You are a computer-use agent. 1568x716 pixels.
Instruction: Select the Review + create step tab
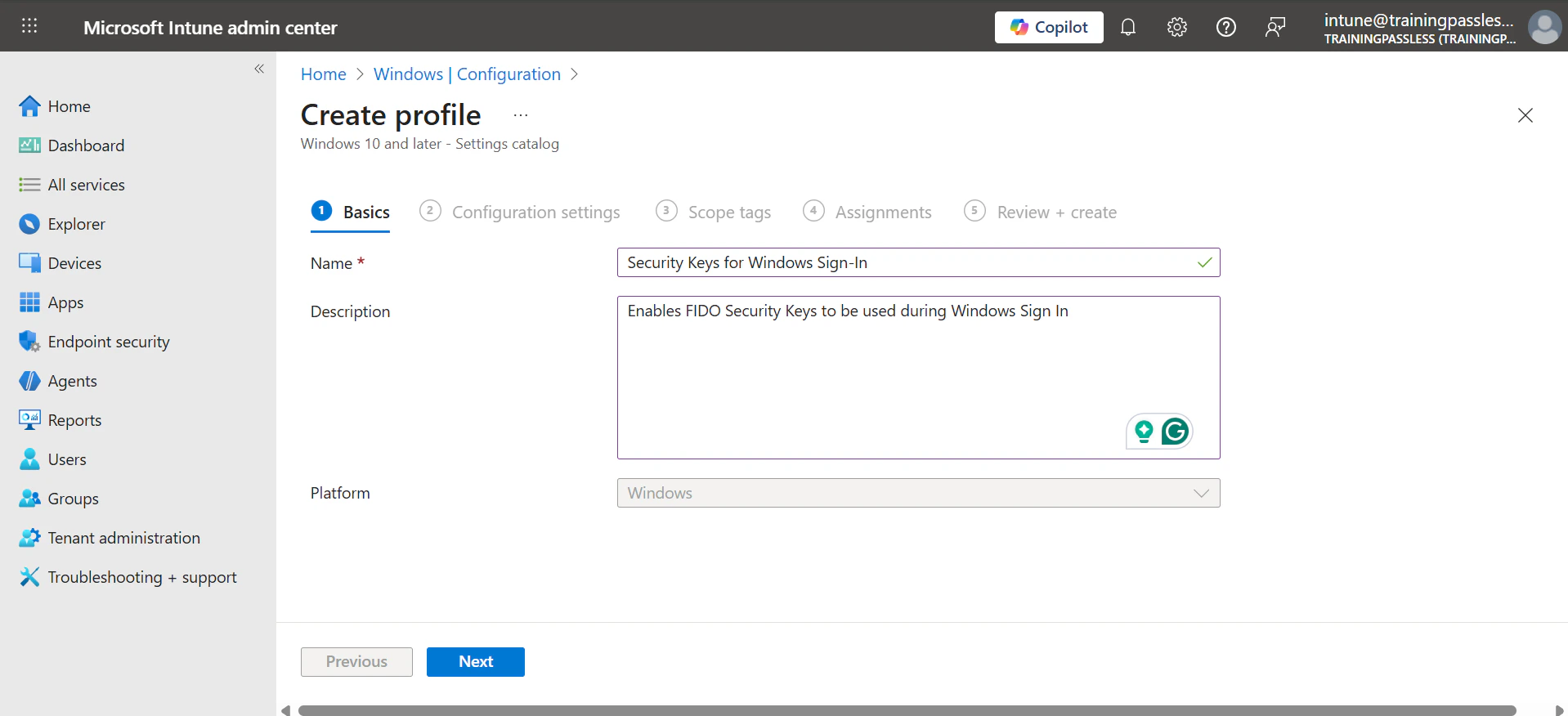tap(1041, 212)
